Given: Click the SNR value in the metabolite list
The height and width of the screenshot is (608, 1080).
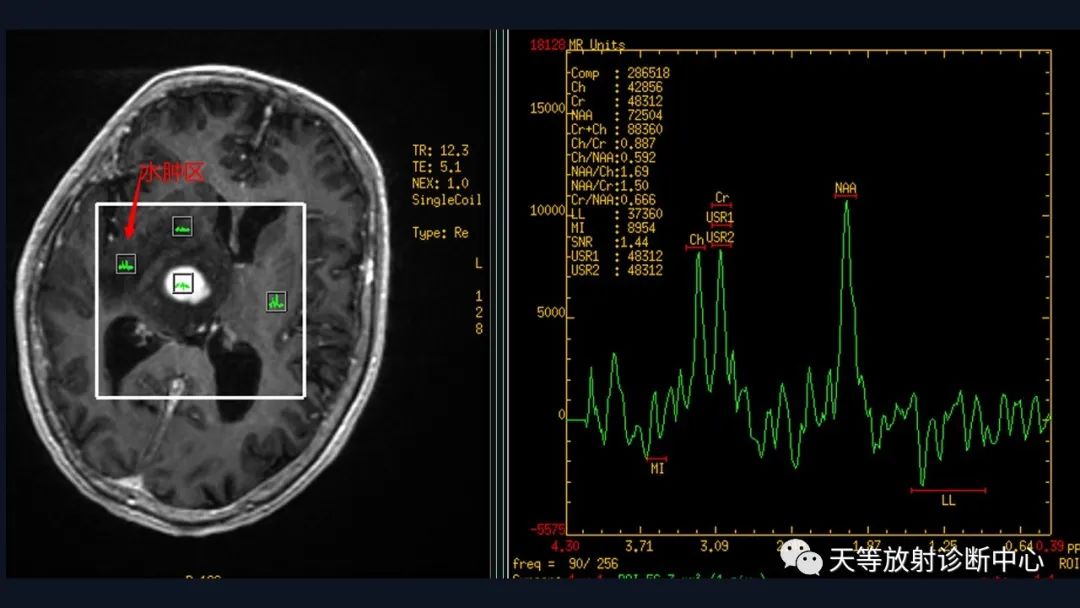Looking at the screenshot, I should click(603, 242).
